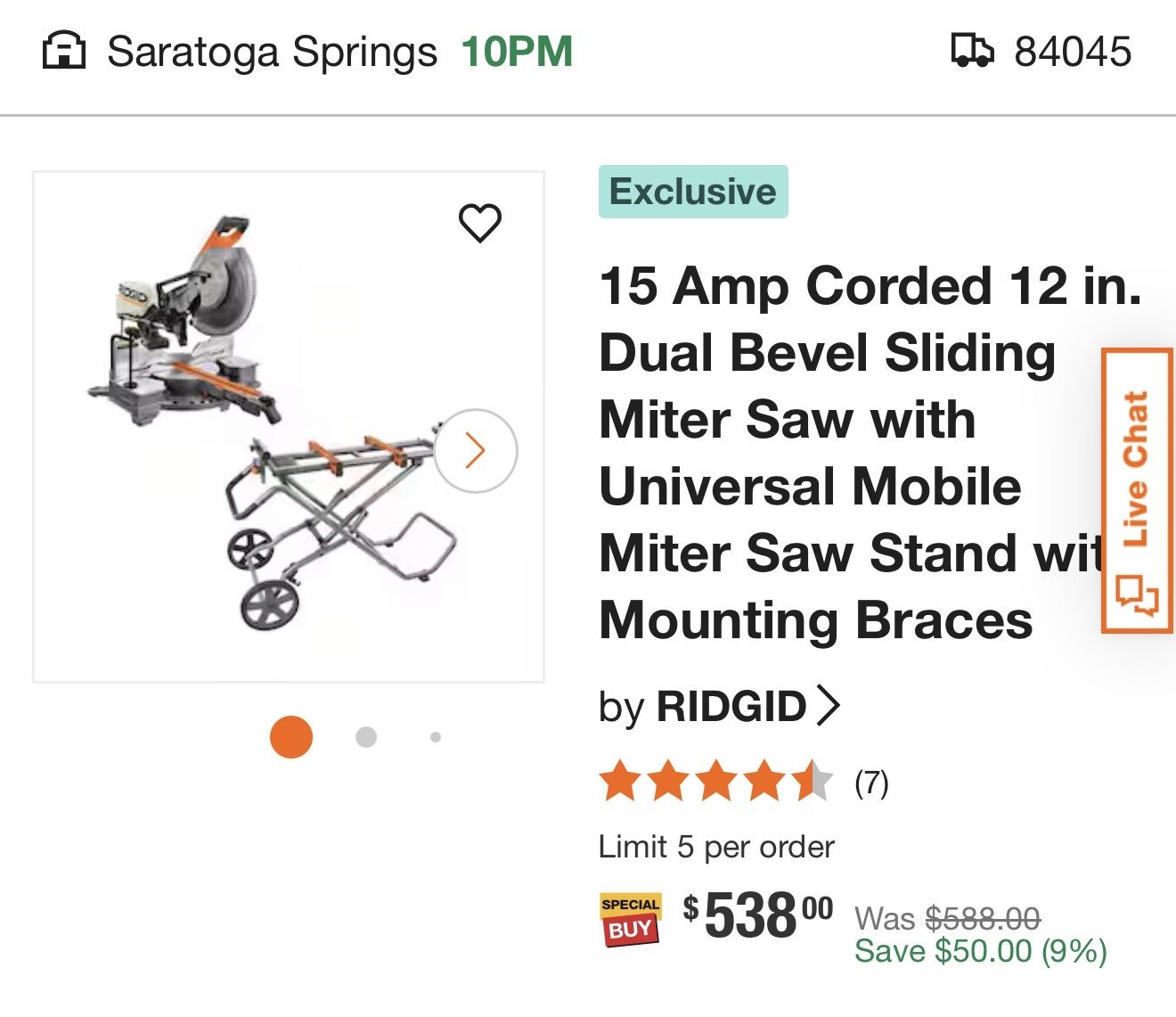Open the reviews by clicking (7)
1176x1017 pixels.
tap(870, 783)
